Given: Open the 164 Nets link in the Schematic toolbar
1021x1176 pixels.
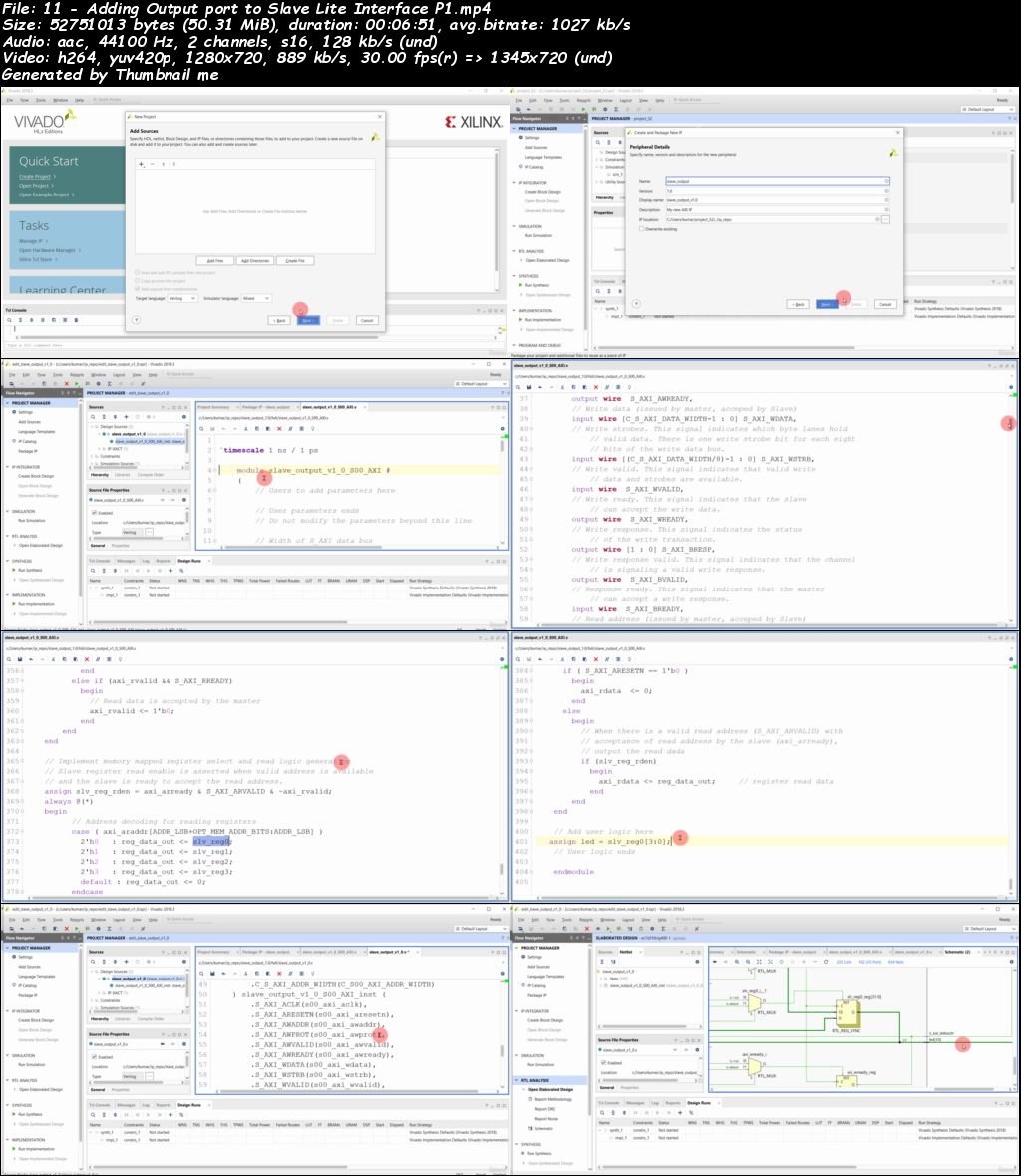Looking at the screenshot, I should [x=895, y=962].
